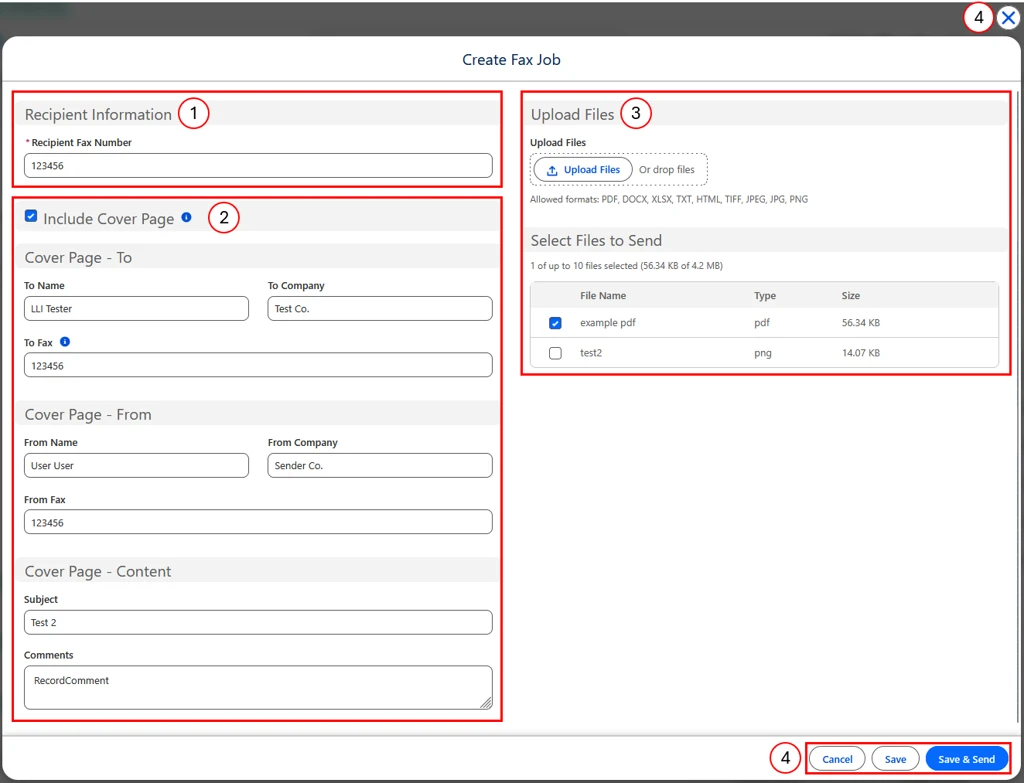Viewport: 1024px width, 783px height.
Task: Click the To Company input field
Action: point(379,309)
